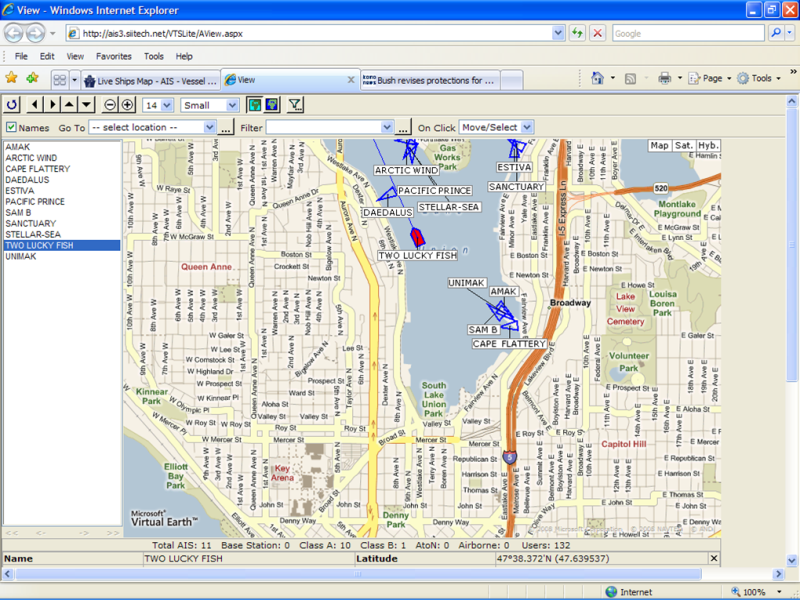Image resolution: width=800 pixels, height=600 pixels.
Task: Go forward with the browser Forward button
Action: click(35, 34)
